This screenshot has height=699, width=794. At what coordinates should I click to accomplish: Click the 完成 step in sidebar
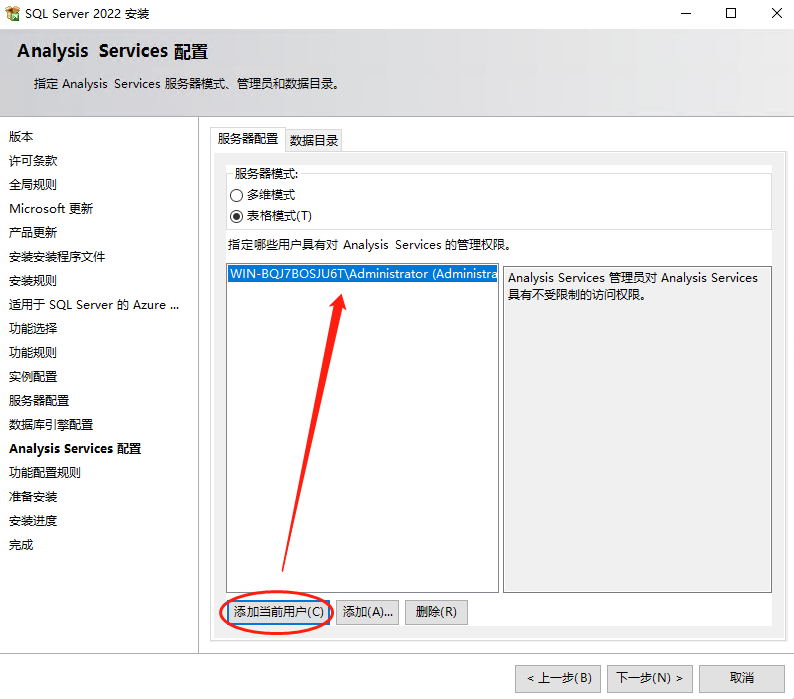(x=21, y=545)
